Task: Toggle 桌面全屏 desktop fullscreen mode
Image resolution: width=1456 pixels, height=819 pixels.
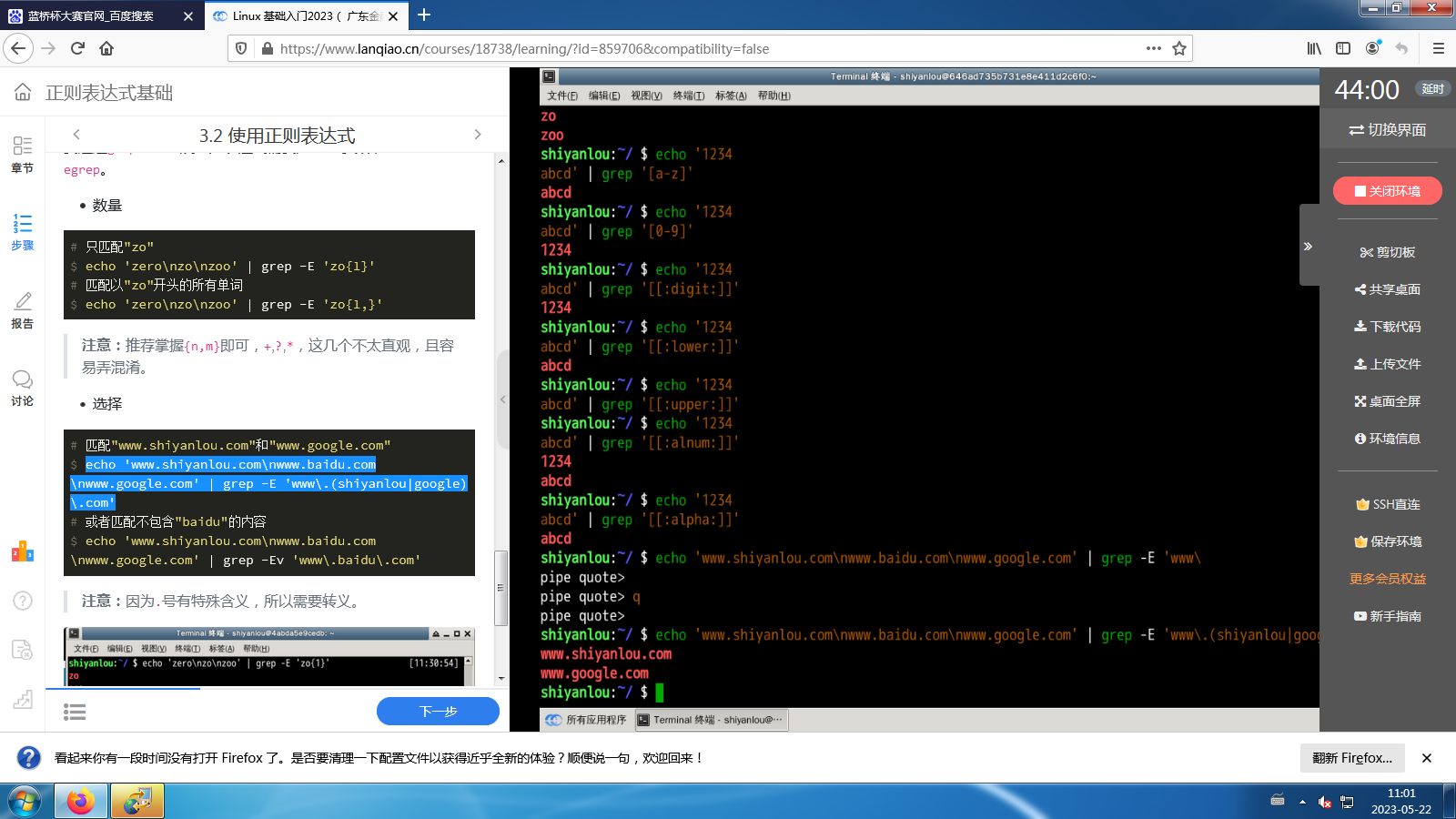Action: [1387, 401]
